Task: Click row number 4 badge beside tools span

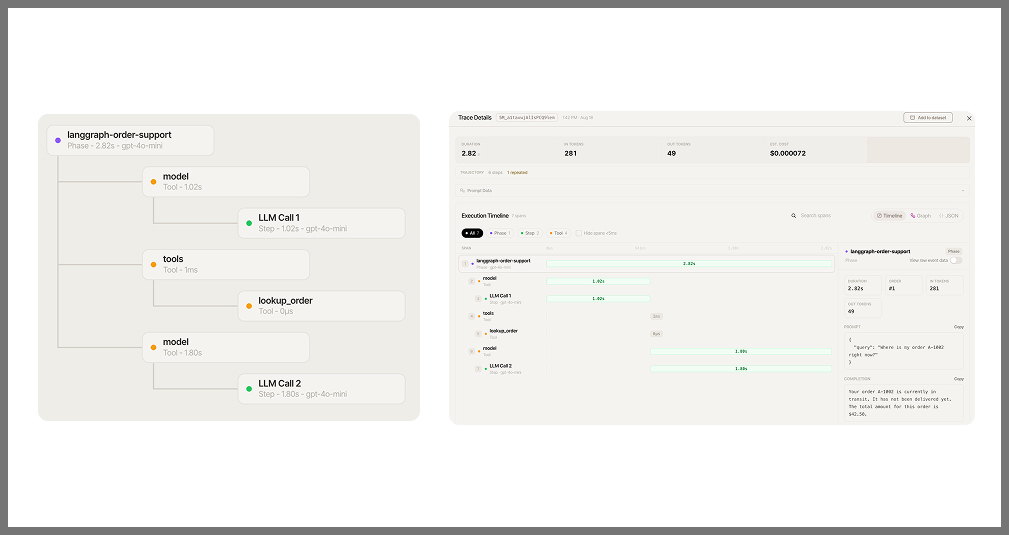Action: [471, 316]
